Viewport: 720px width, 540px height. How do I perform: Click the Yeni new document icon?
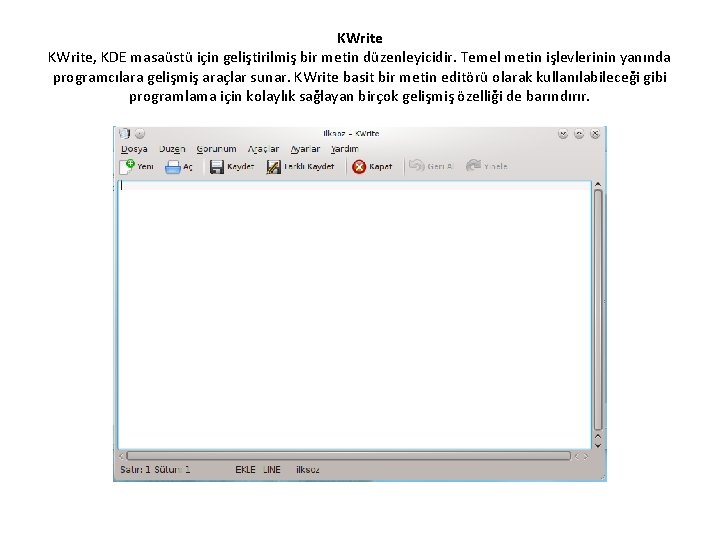(x=127, y=167)
